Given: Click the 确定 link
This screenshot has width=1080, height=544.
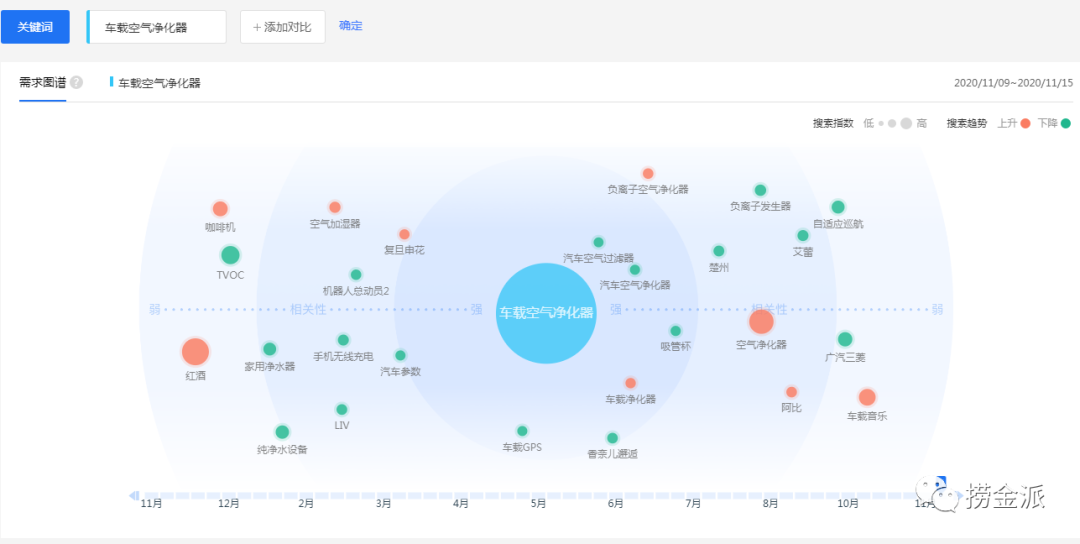Looking at the screenshot, I should [351, 26].
